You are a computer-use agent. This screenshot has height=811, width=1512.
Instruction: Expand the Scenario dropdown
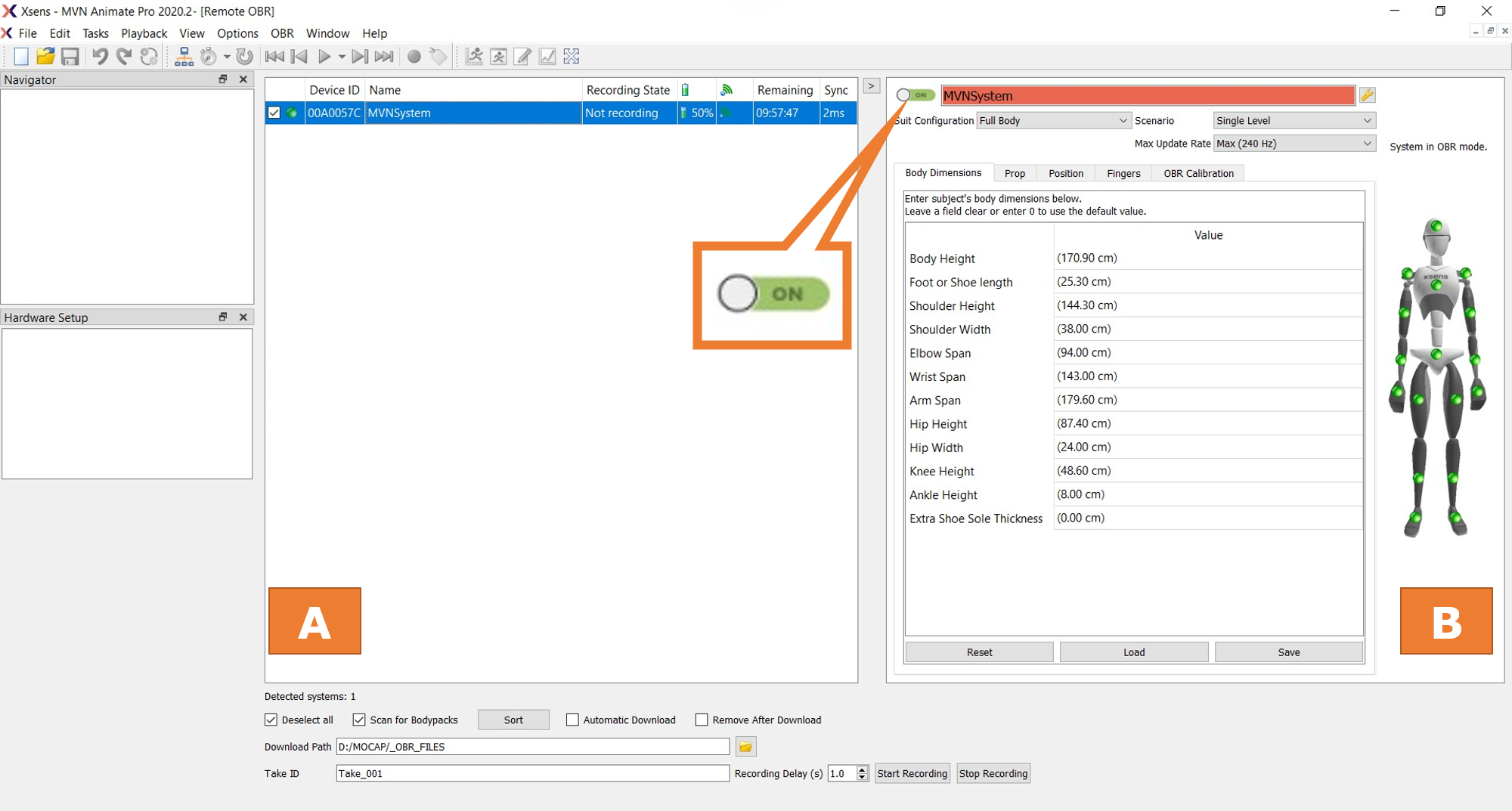1294,121
